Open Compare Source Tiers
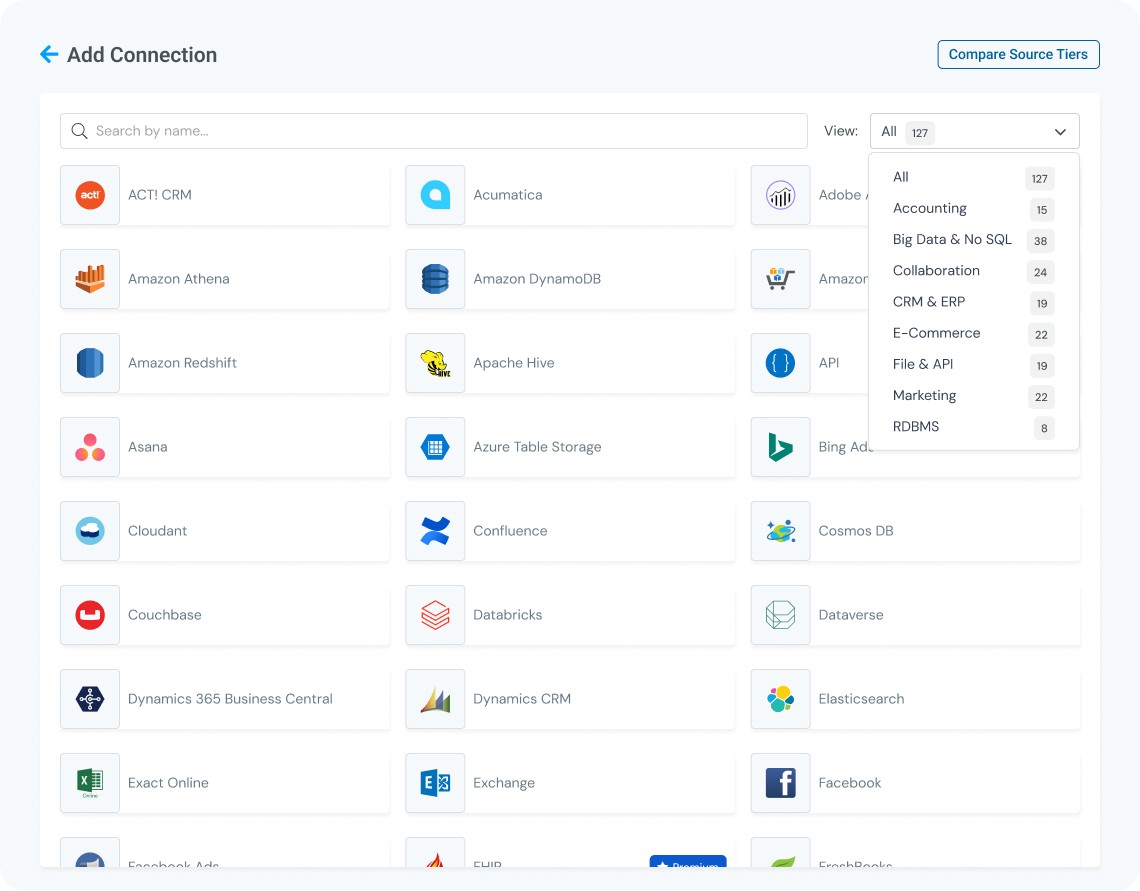1140x891 pixels. 1018,55
